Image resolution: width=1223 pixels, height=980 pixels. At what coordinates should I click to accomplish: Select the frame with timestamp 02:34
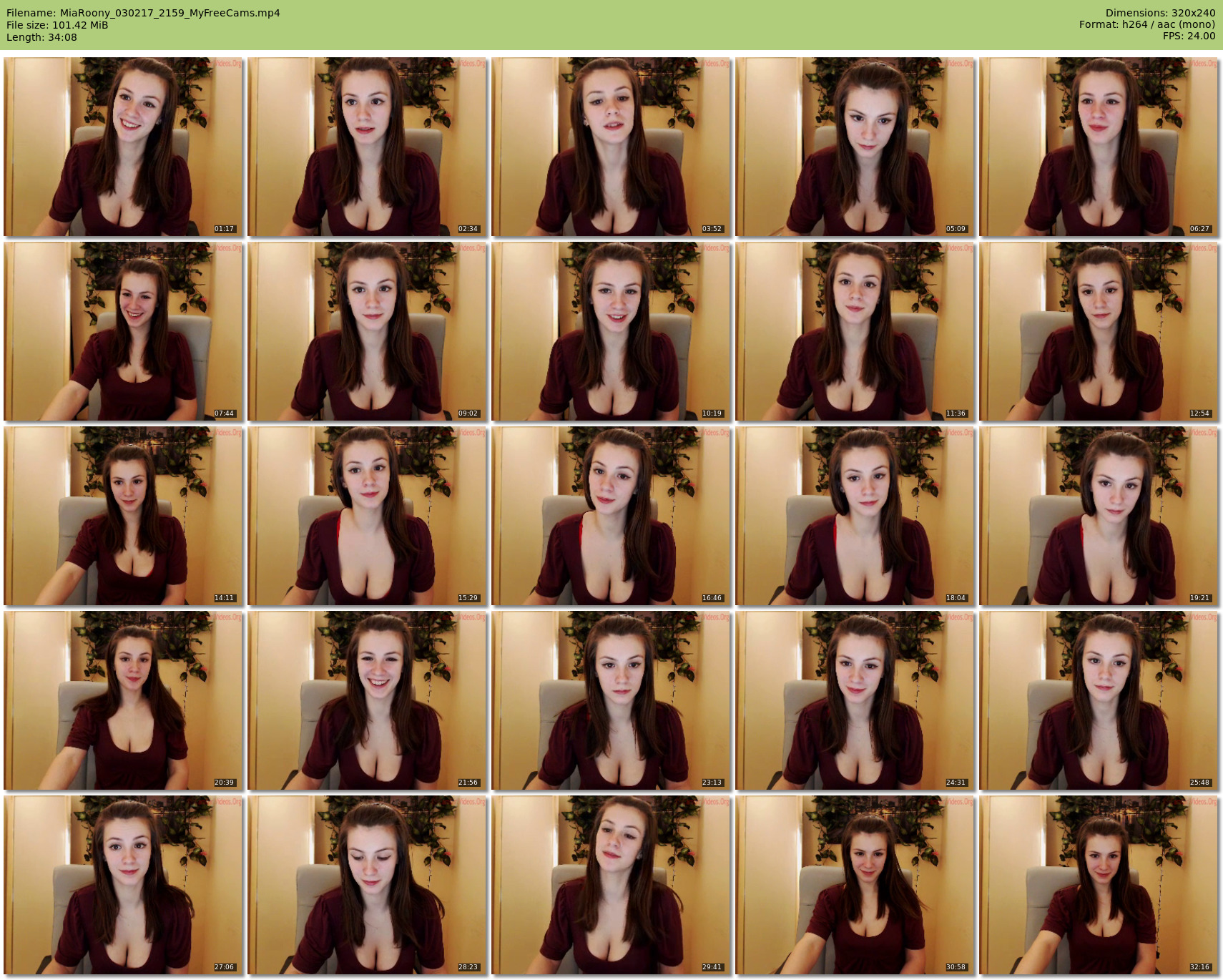[x=367, y=147]
